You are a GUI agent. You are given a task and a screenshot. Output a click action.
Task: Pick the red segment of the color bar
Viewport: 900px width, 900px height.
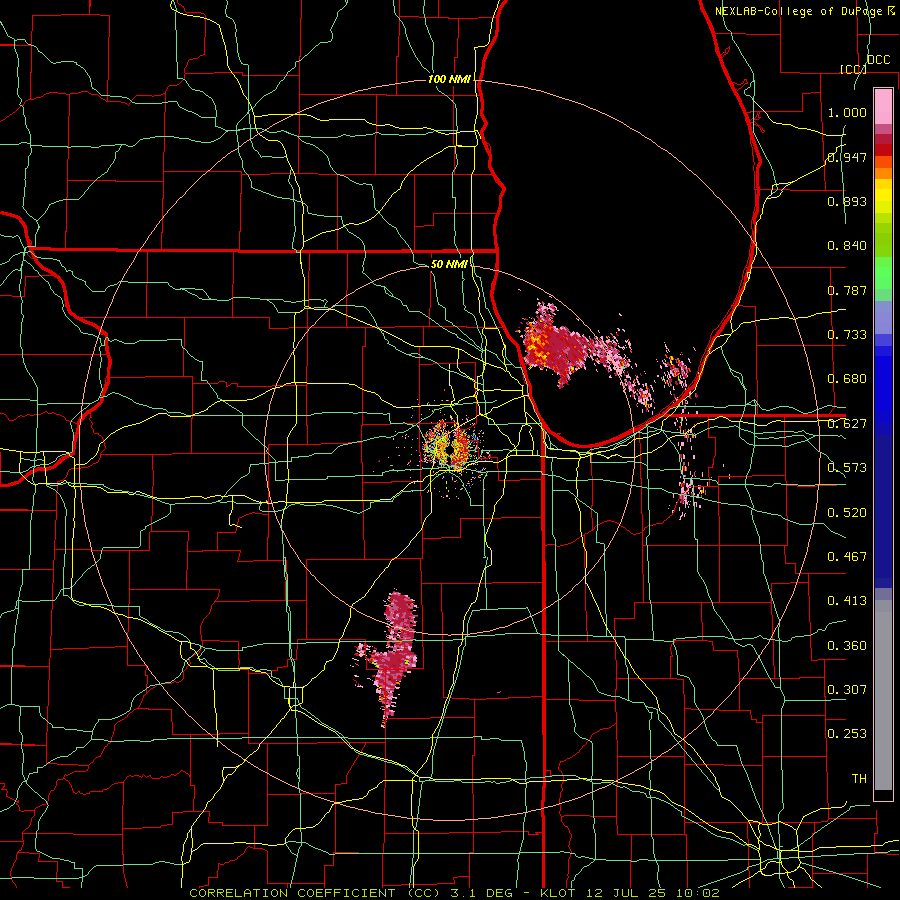(x=883, y=150)
